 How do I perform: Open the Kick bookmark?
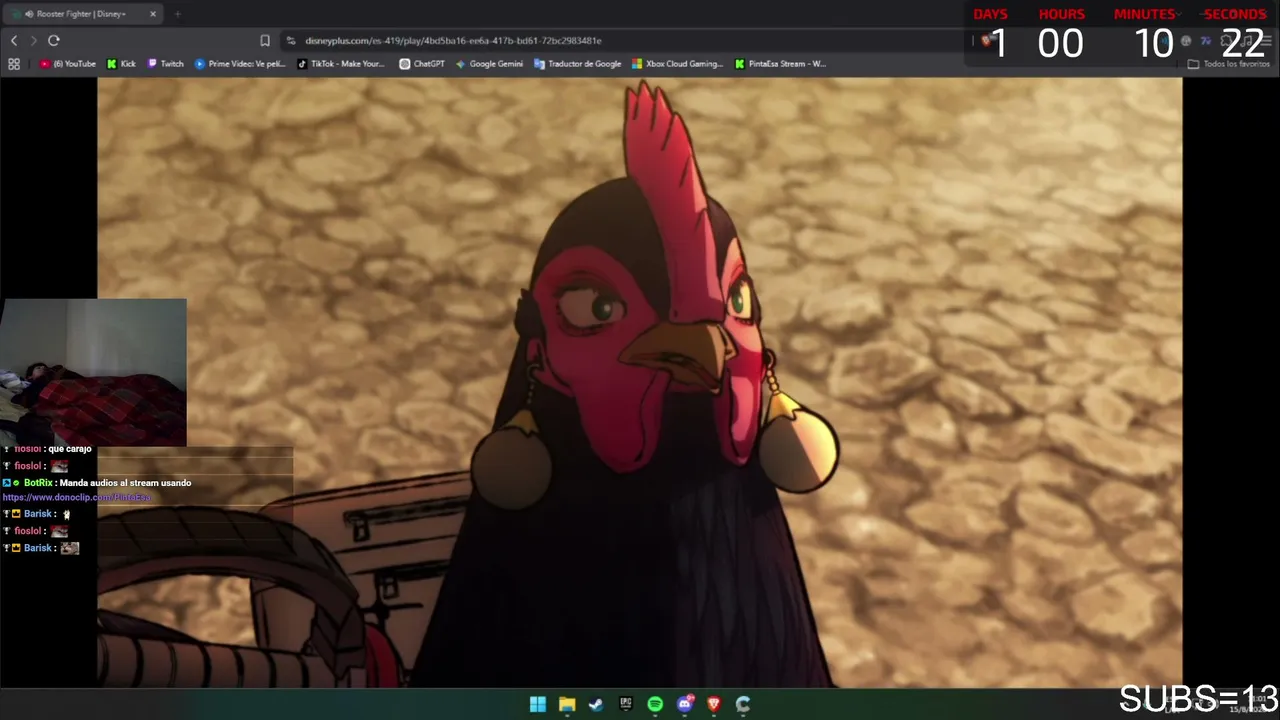tap(121, 64)
